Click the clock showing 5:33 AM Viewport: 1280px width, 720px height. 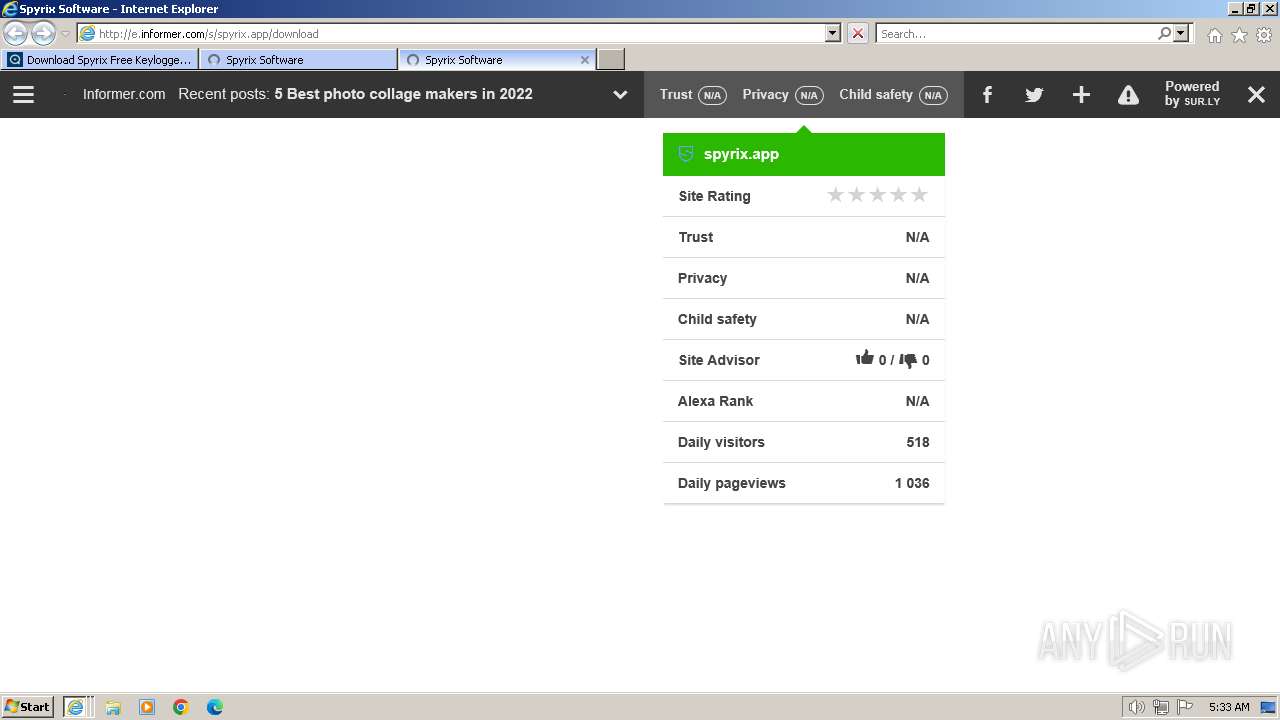(1229, 707)
